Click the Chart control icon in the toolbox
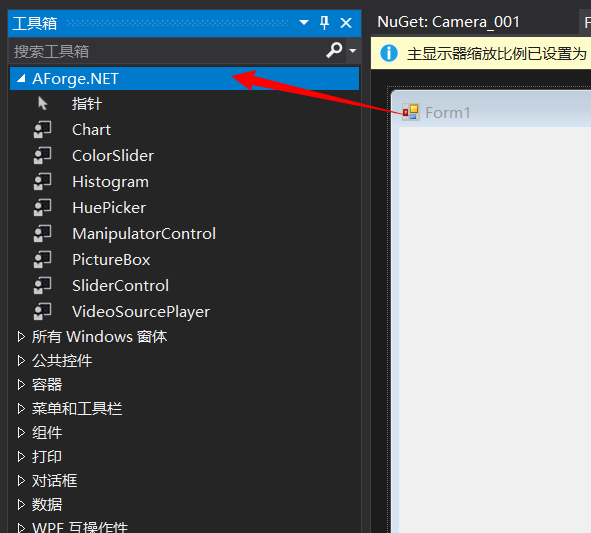The image size is (591, 533). click(43, 130)
